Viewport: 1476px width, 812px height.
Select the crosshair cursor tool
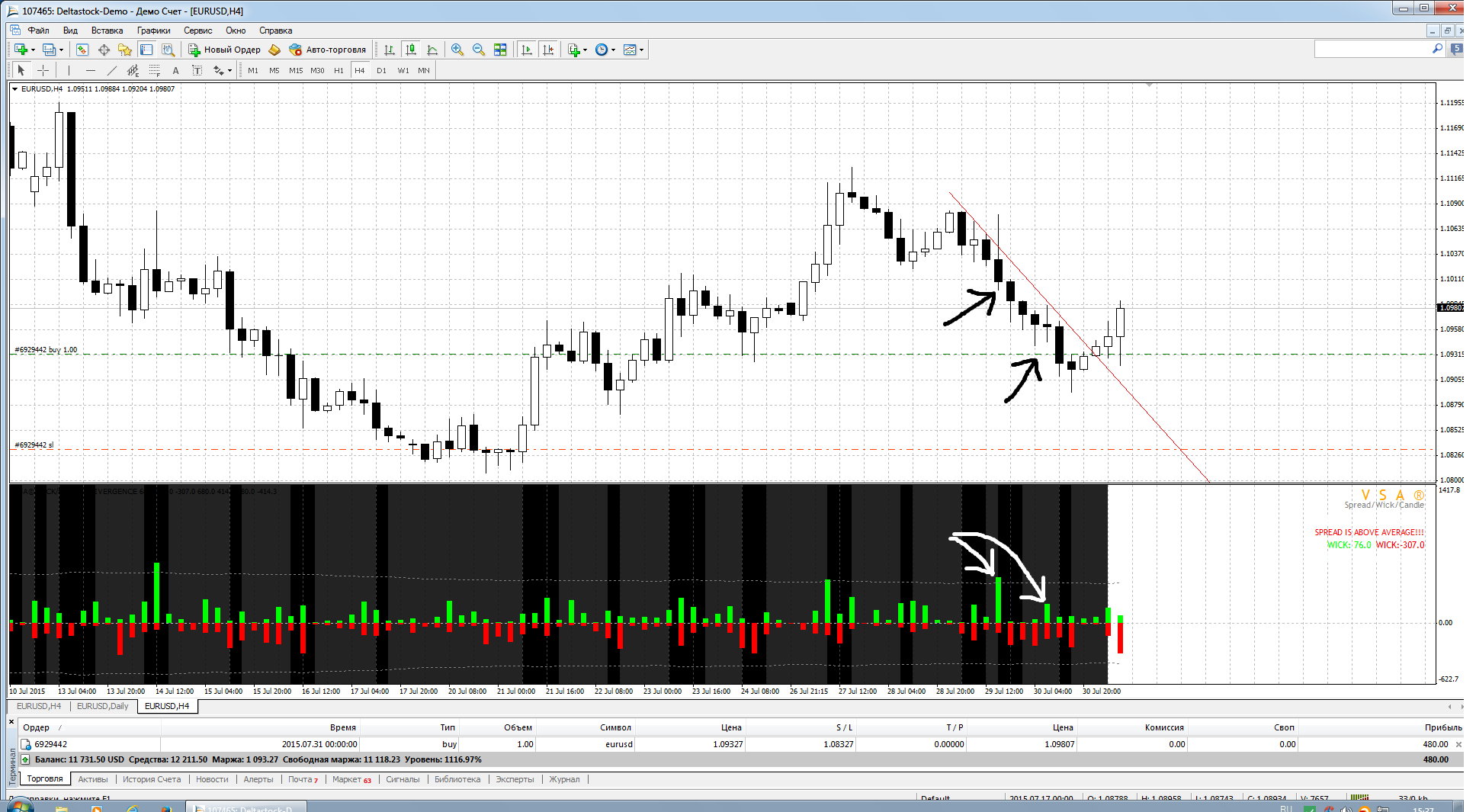click(x=43, y=70)
